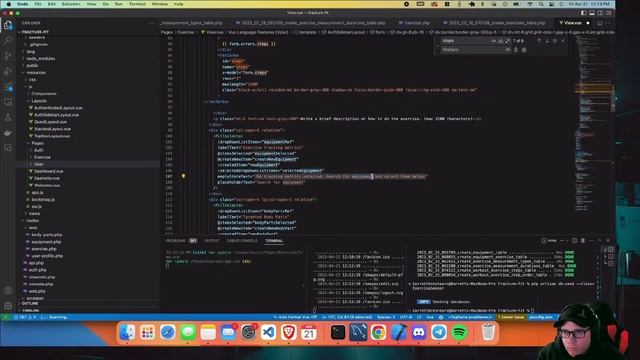Open the Manage gear icon in the activity bar

pos(8,306)
